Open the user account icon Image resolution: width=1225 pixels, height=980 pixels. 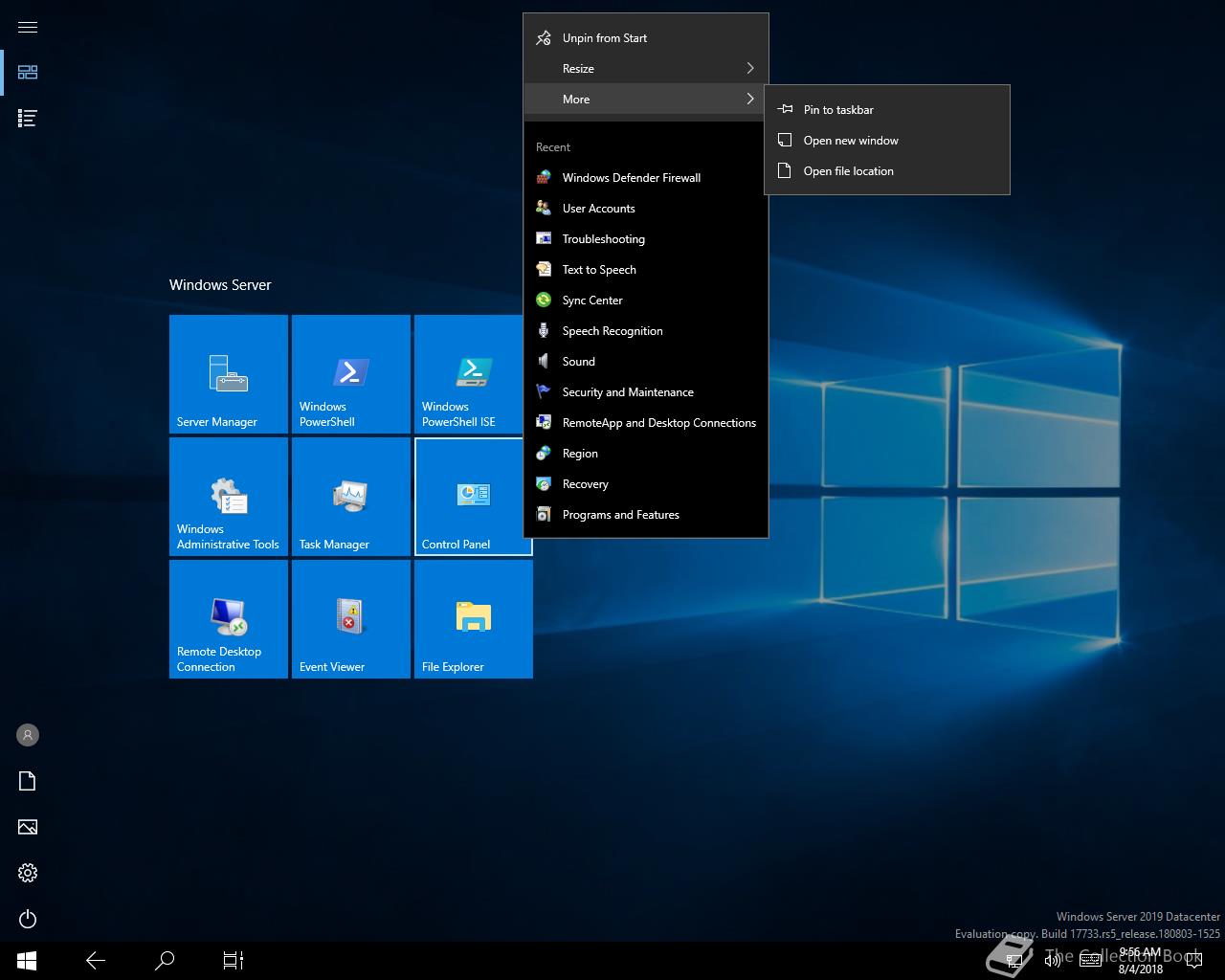coord(28,735)
